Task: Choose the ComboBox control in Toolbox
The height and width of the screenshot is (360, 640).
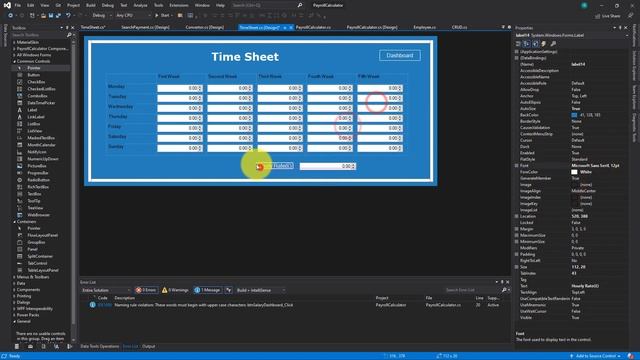Action: [x=37, y=96]
